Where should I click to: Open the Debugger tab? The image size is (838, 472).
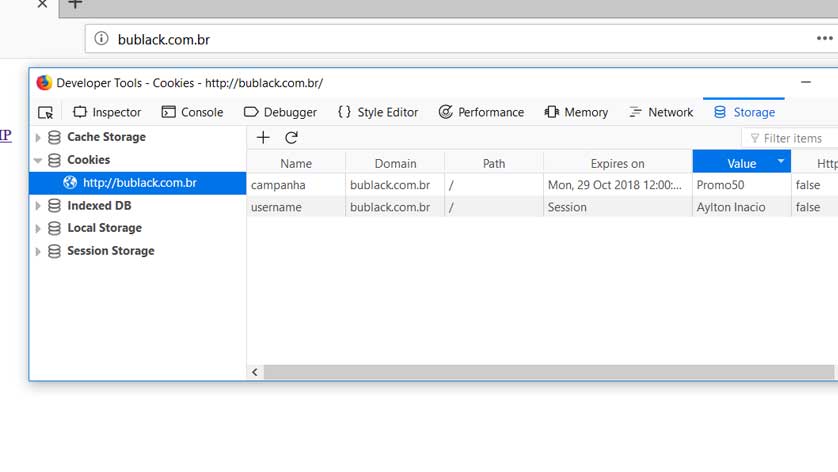click(x=281, y=112)
